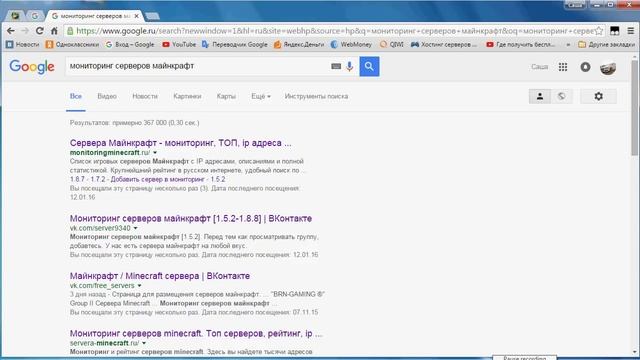Image resolution: width=640 pixels, height=360 pixels.
Task: Open the Мониторинг серверов майнкрафт ВКонтакте result
Action: pyautogui.click(x=191, y=218)
